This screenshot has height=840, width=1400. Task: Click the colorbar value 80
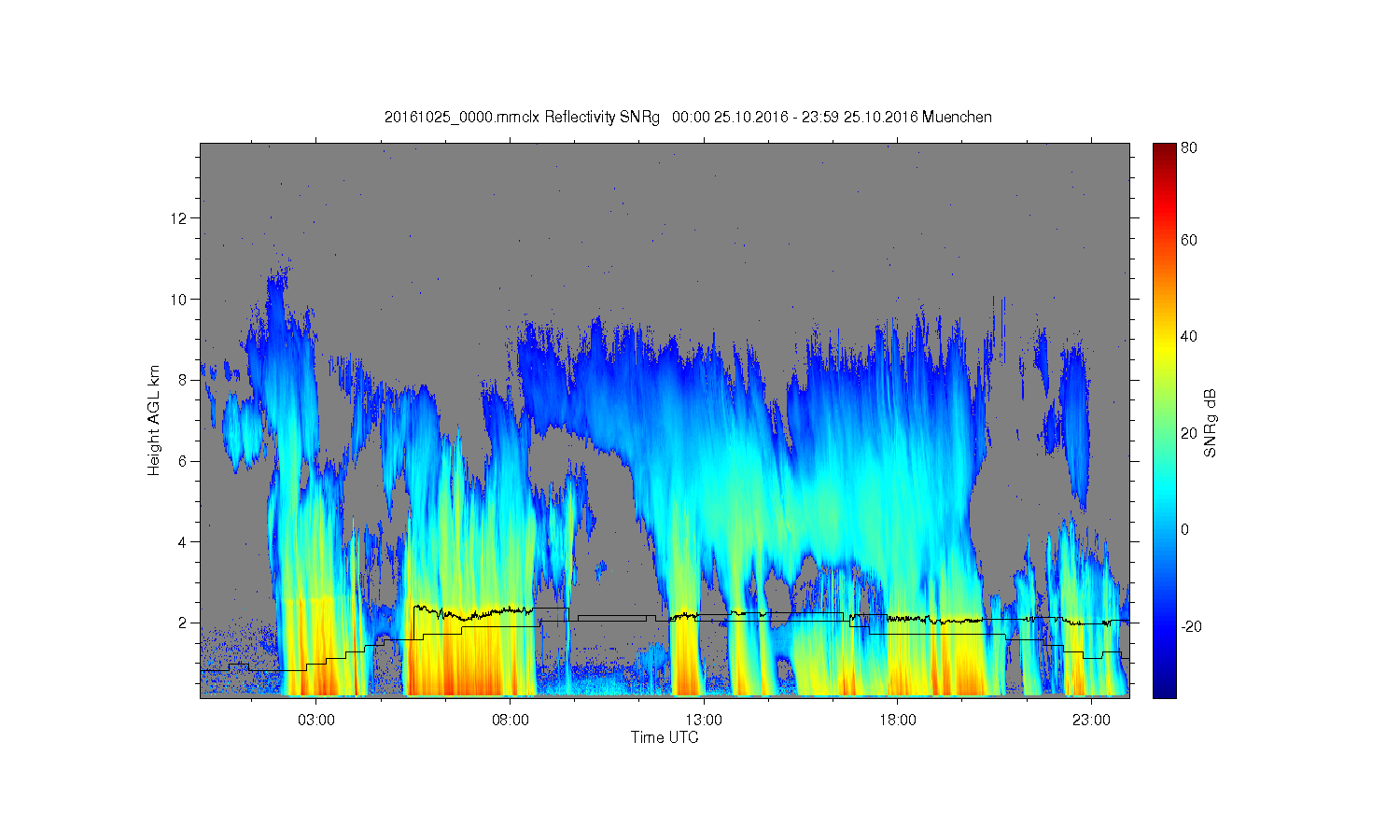coord(1189,147)
